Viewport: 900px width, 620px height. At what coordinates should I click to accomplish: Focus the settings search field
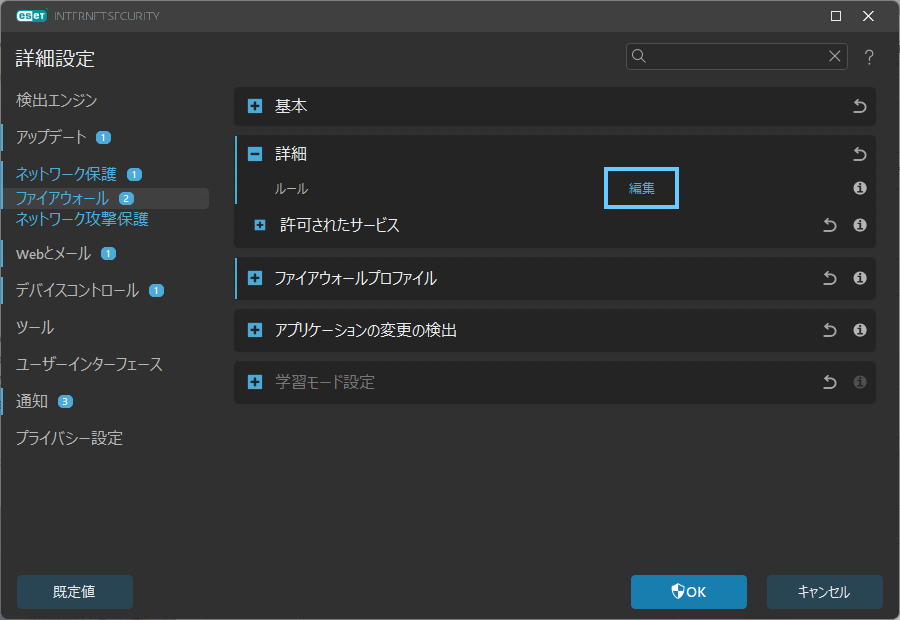736,56
